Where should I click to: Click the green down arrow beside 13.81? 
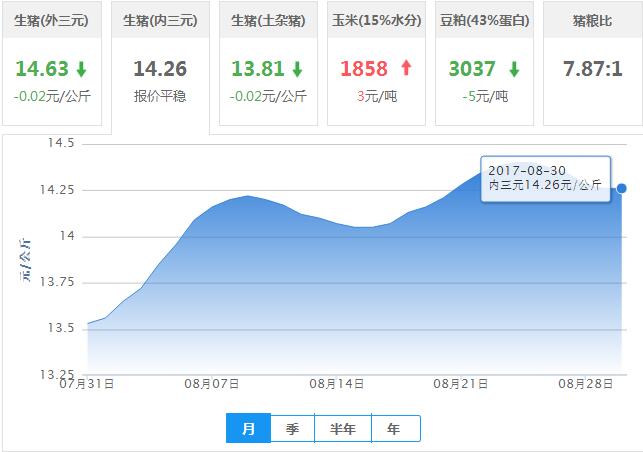298,69
